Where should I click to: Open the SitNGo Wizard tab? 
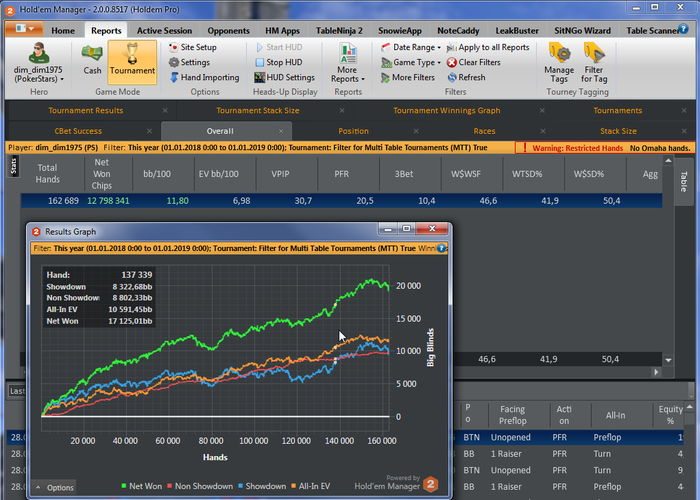[582, 31]
